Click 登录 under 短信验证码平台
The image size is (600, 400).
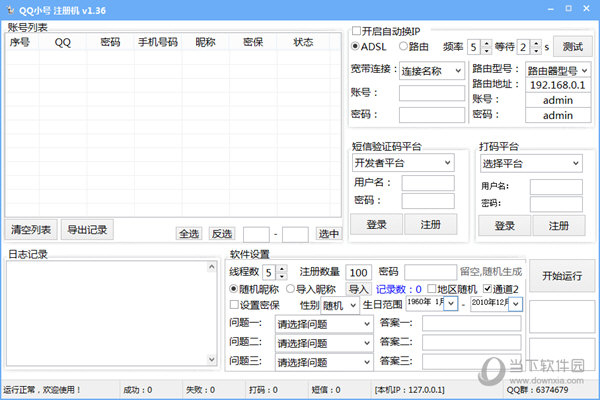377,224
